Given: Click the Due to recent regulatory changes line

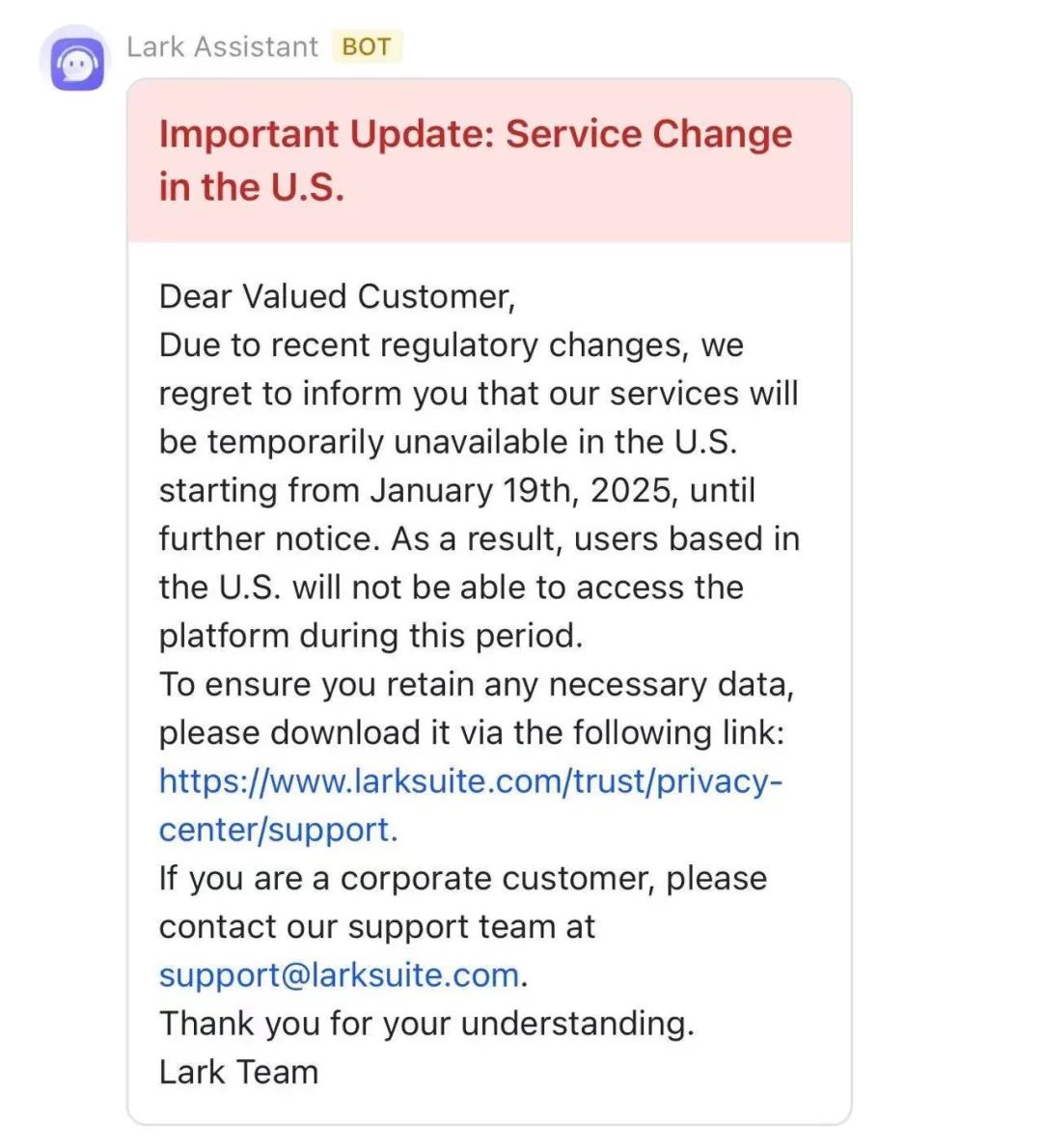Looking at the screenshot, I should [452, 345].
